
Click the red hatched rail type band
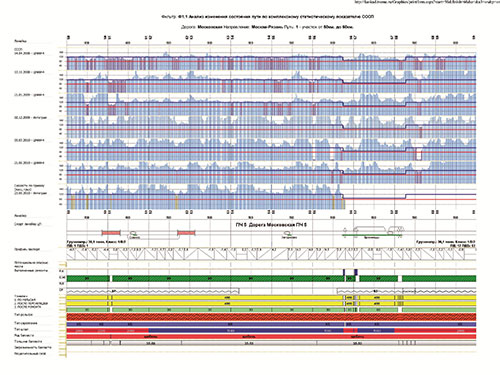pos(271,317)
